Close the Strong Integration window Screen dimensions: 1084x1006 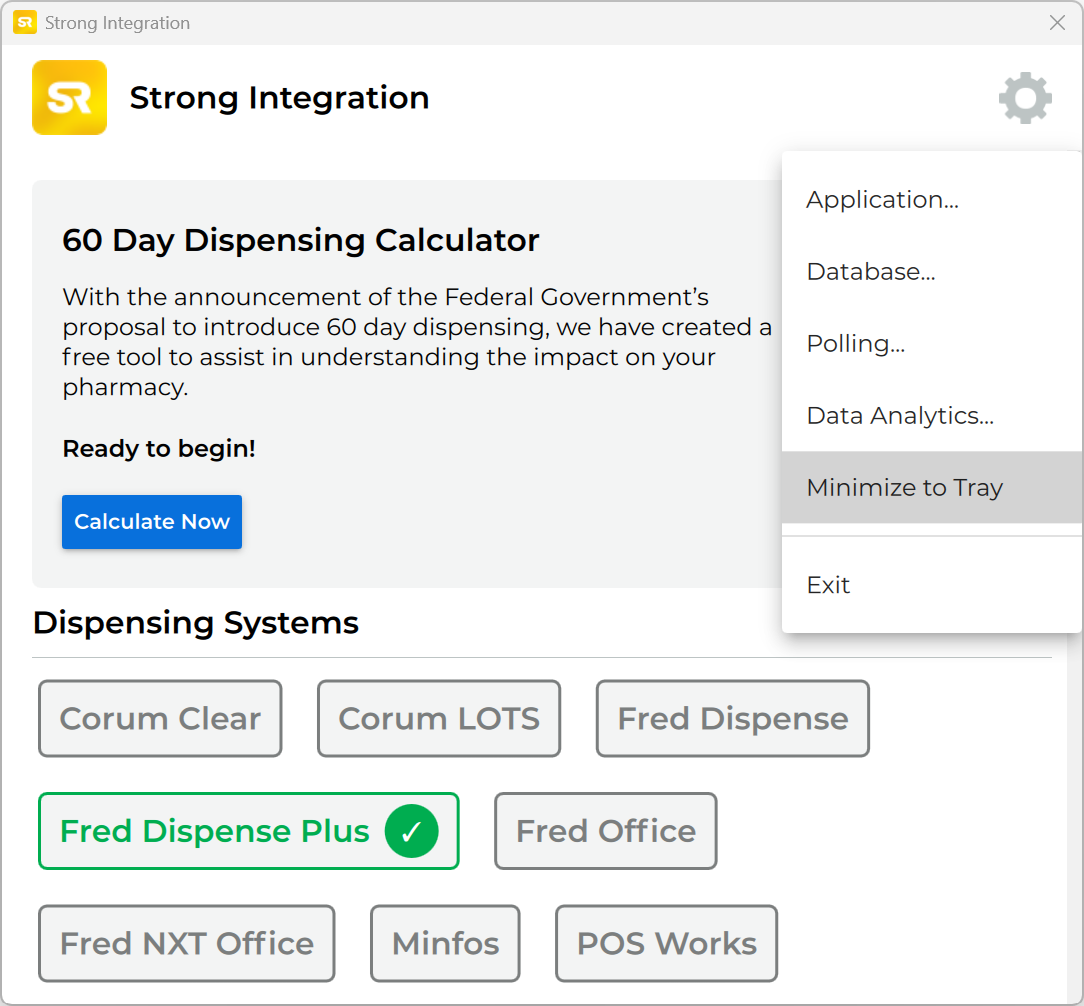pyautogui.click(x=1057, y=23)
